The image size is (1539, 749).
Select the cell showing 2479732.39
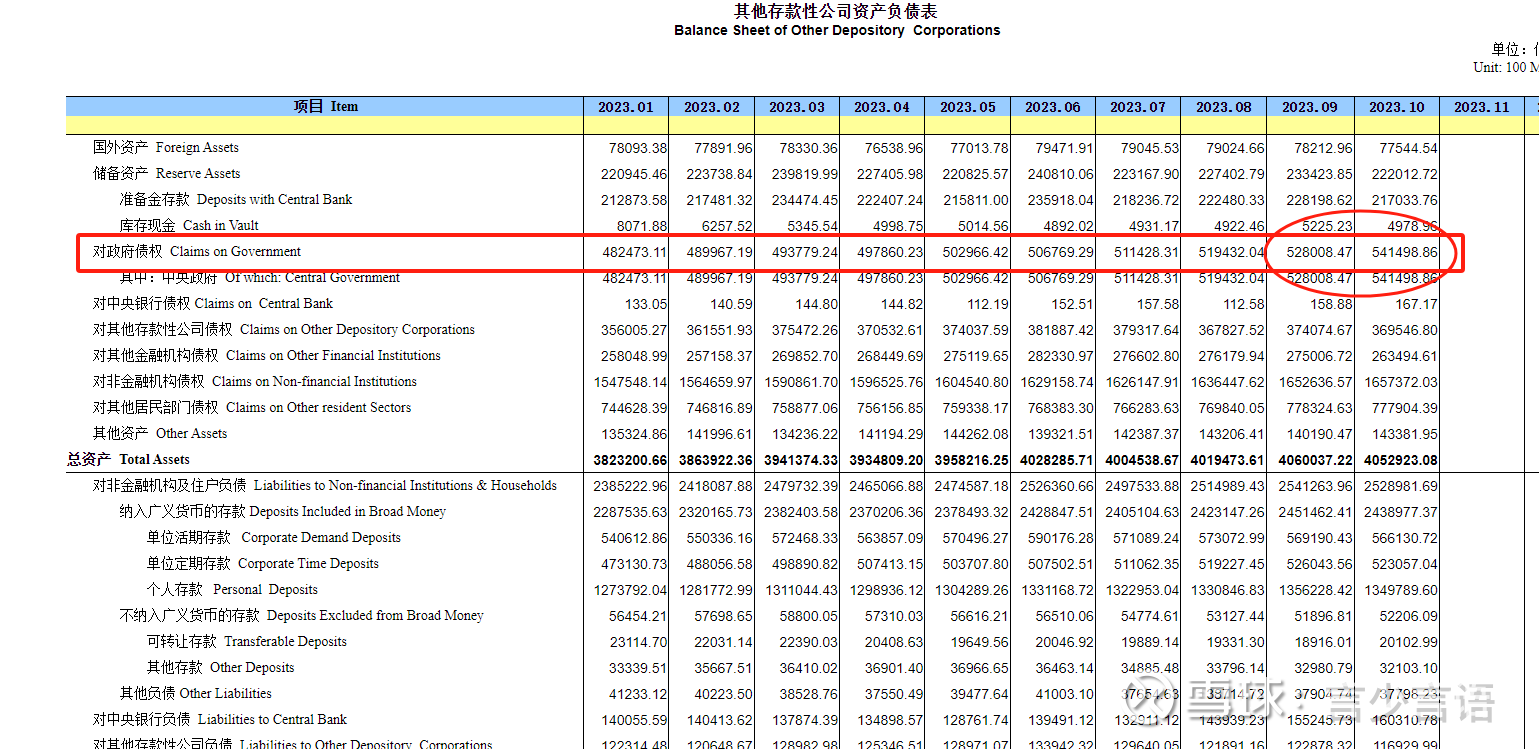click(x=801, y=486)
